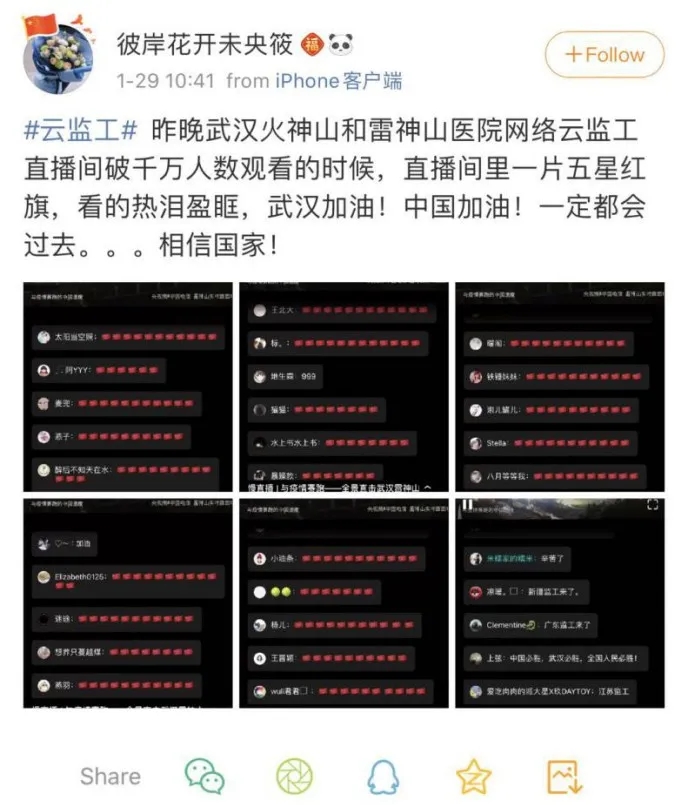View the bottom-middle screenshot with green dots
The height and width of the screenshot is (805, 688).
coord(344,603)
